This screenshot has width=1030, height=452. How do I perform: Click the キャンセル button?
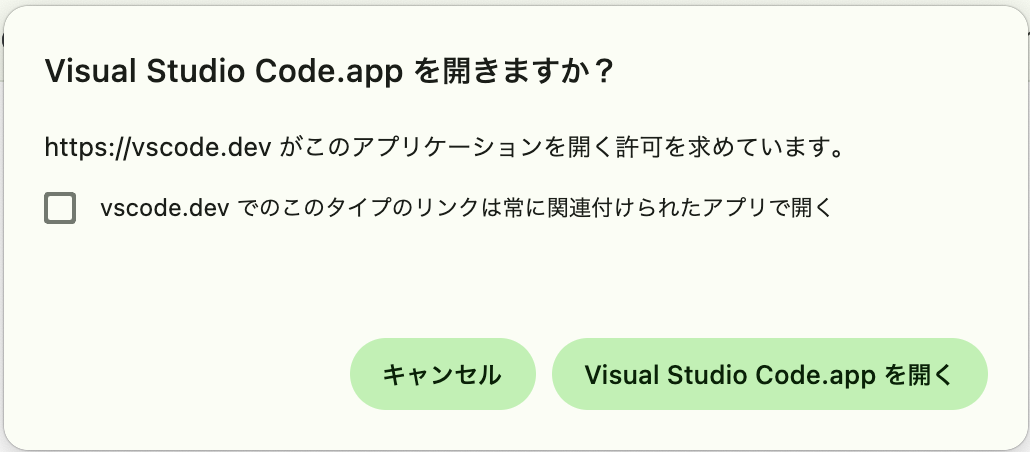(x=443, y=374)
